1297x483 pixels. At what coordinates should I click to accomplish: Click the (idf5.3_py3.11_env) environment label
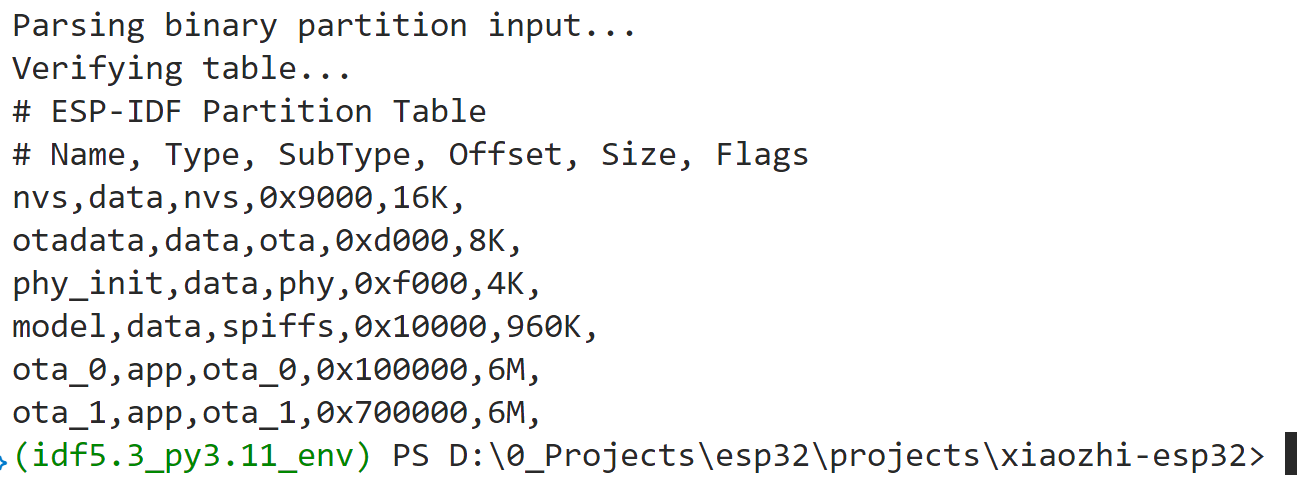click(x=192, y=456)
